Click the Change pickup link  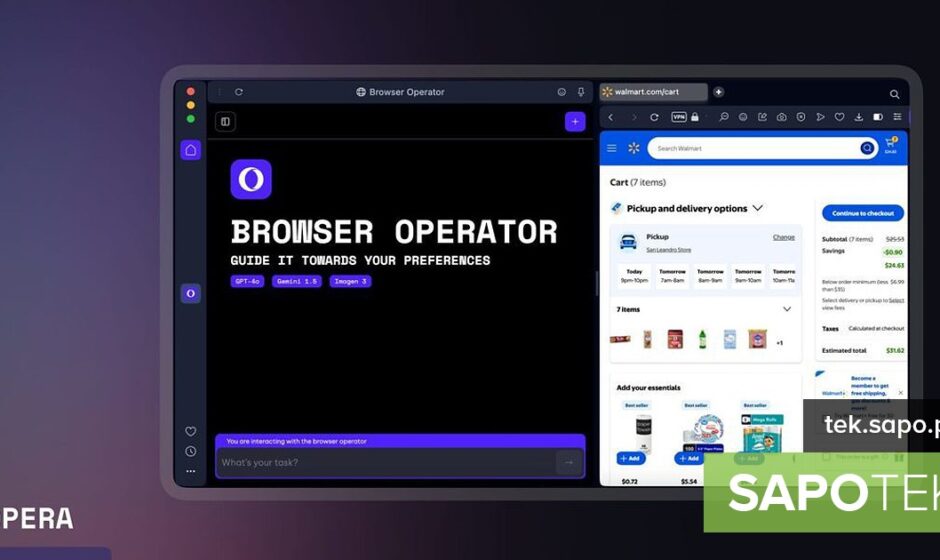(x=784, y=237)
